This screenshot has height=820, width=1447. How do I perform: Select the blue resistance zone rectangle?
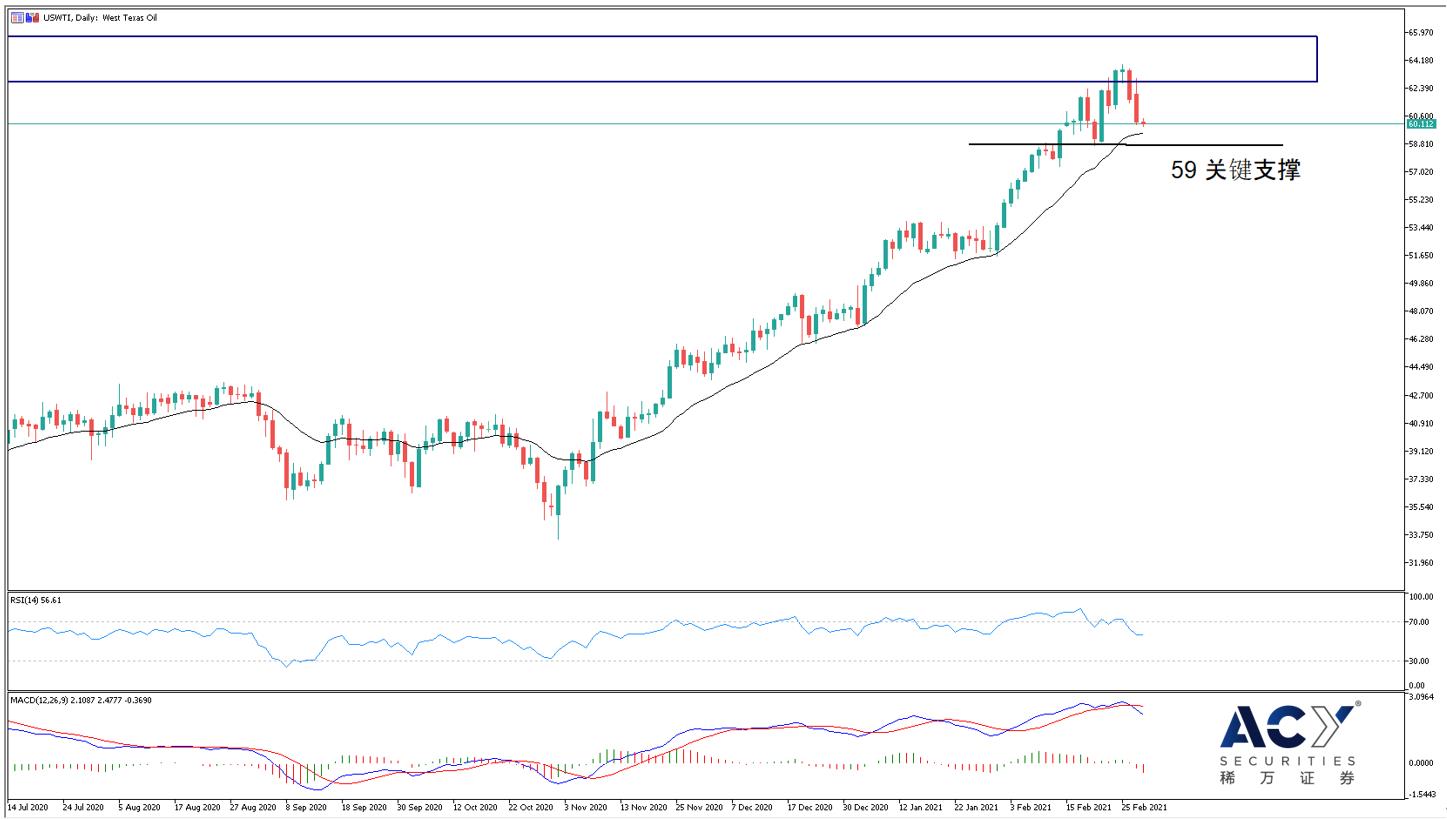[662, 59]
